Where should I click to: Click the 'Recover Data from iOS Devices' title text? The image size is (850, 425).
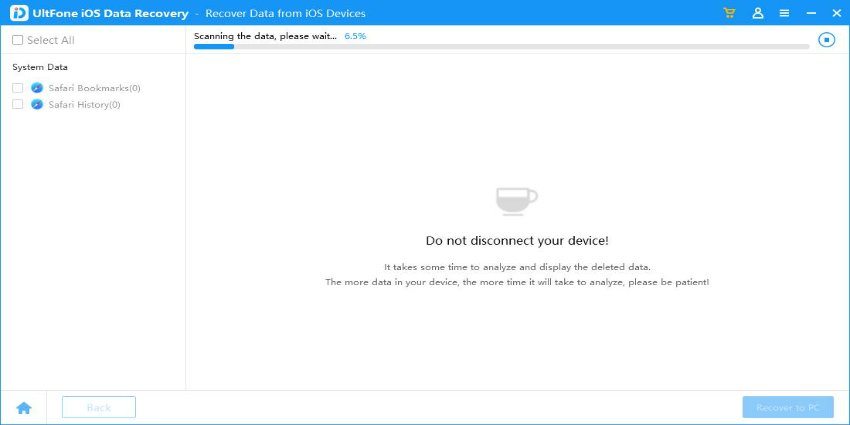tap(285, 14)
